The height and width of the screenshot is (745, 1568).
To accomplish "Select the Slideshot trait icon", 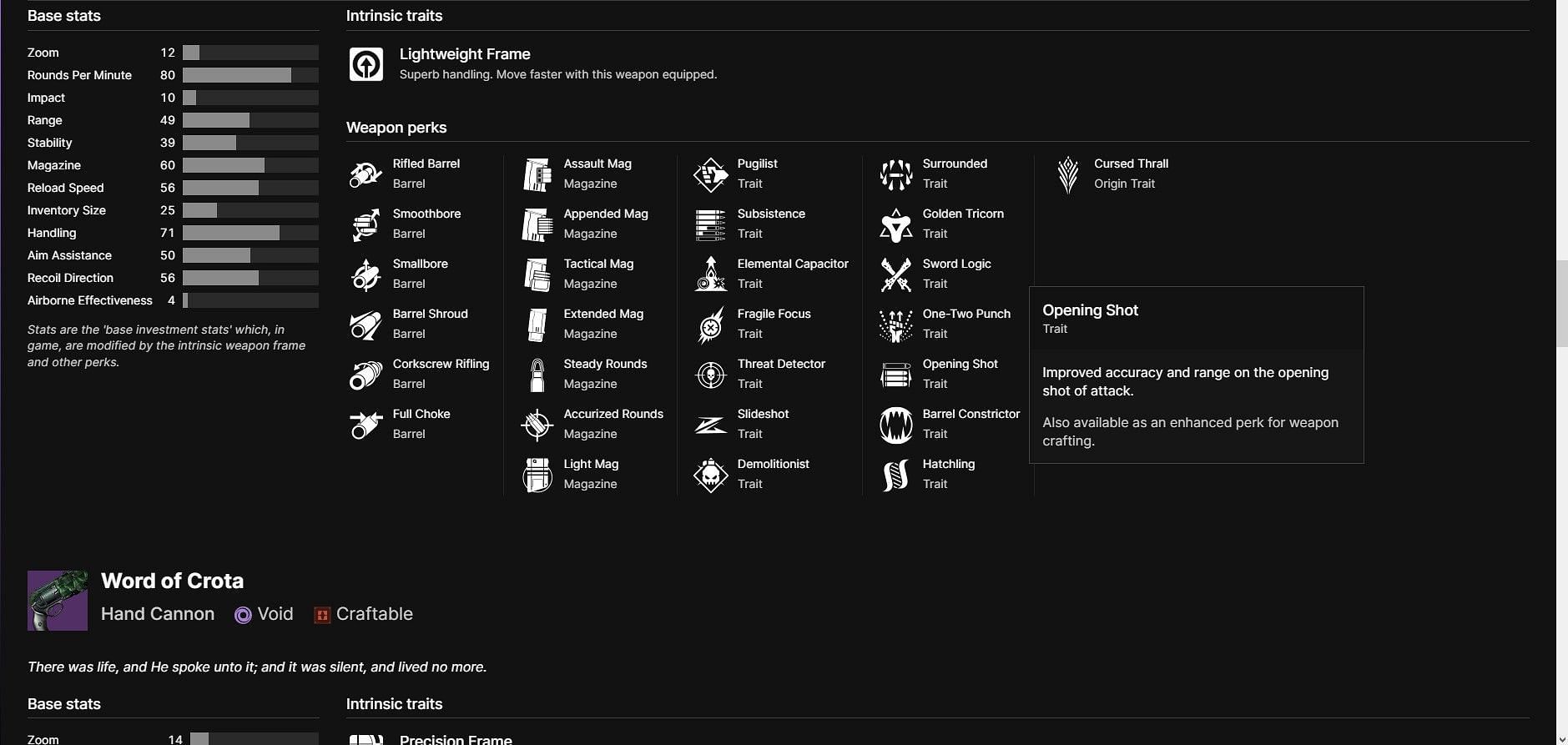I will click(710, 425).
